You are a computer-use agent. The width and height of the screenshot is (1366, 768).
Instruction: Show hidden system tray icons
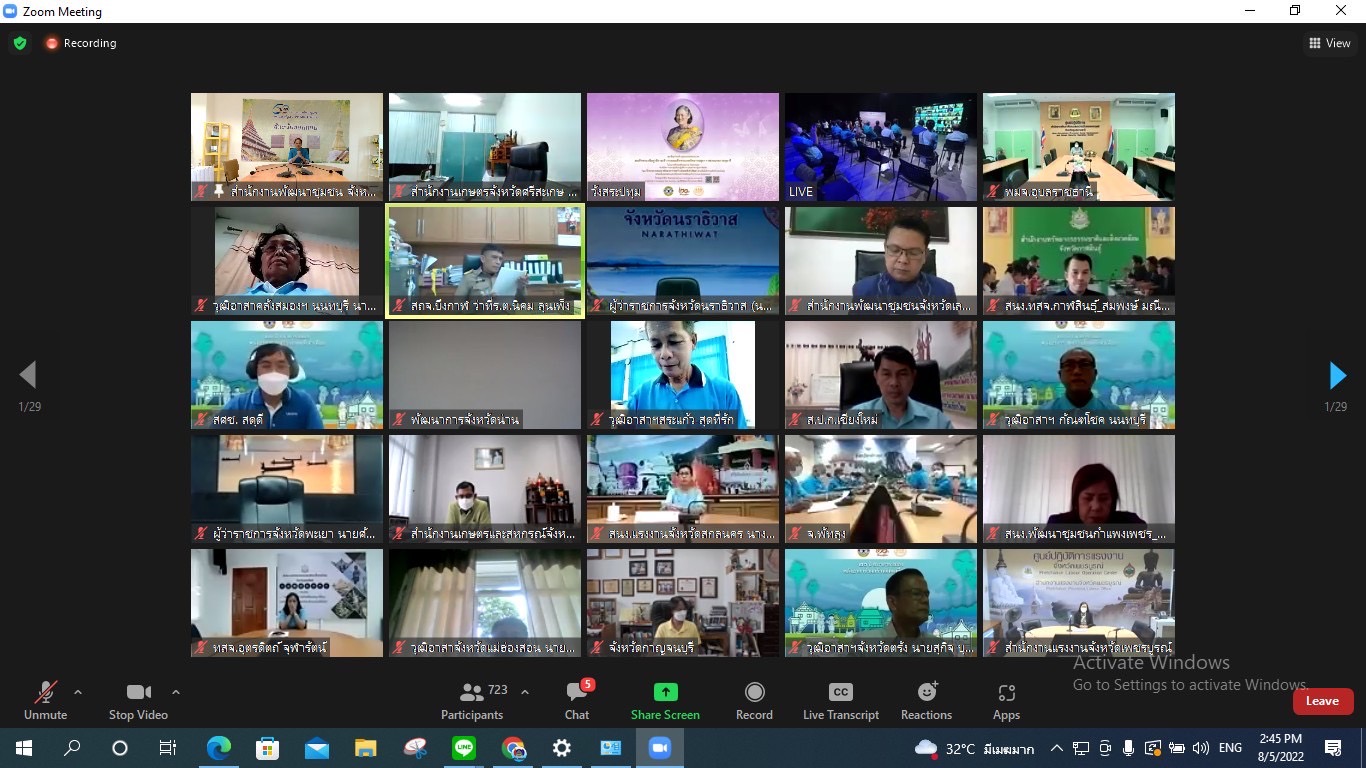1056,748
